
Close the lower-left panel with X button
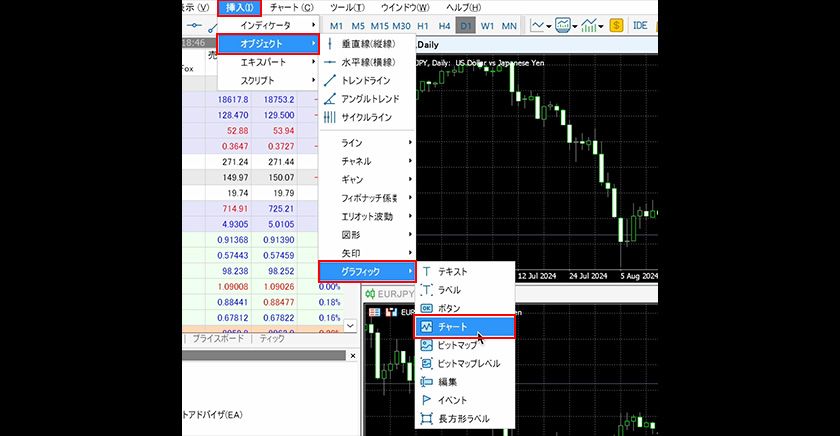point(352,354)
